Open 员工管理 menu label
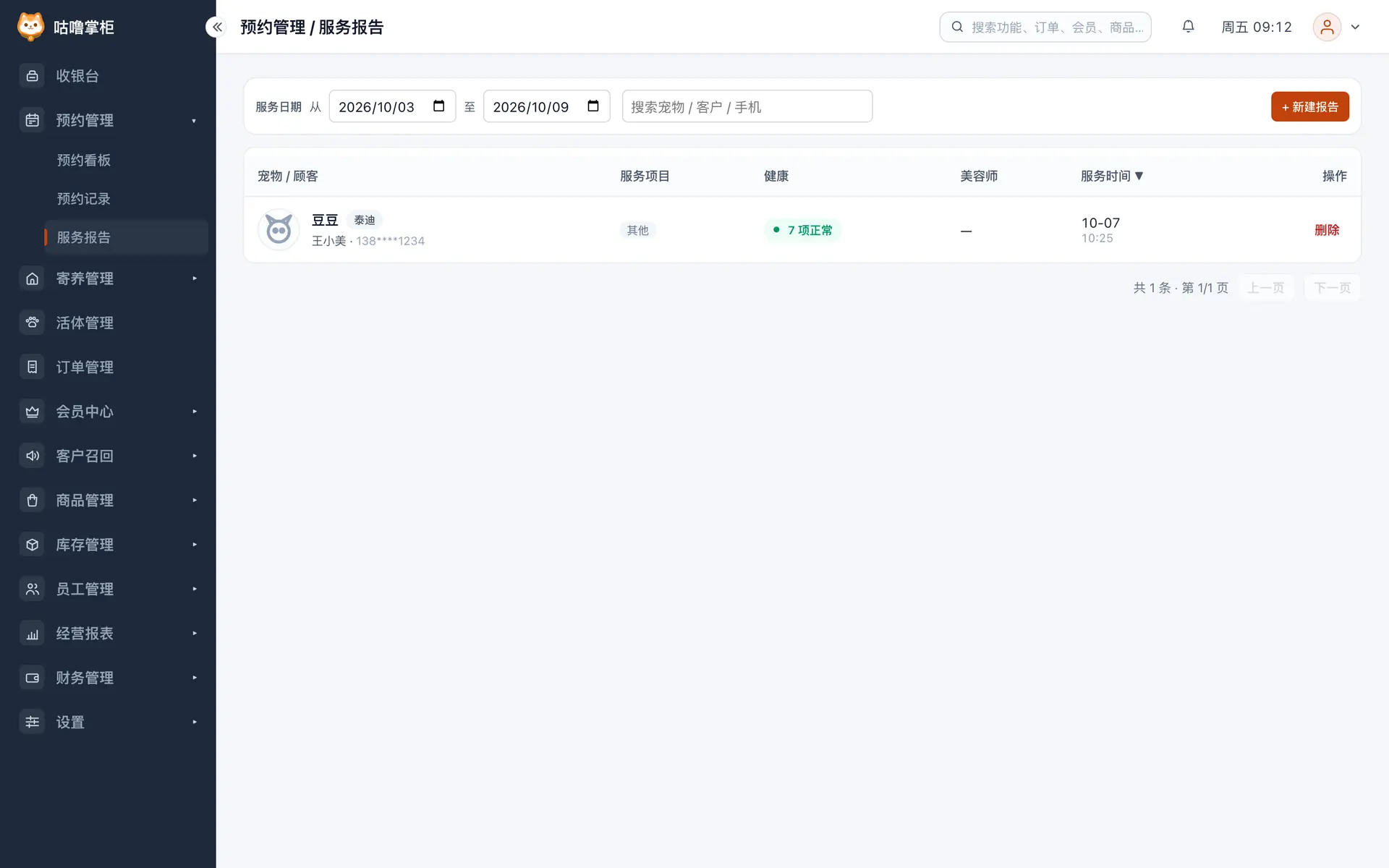 tap(85, 589)
